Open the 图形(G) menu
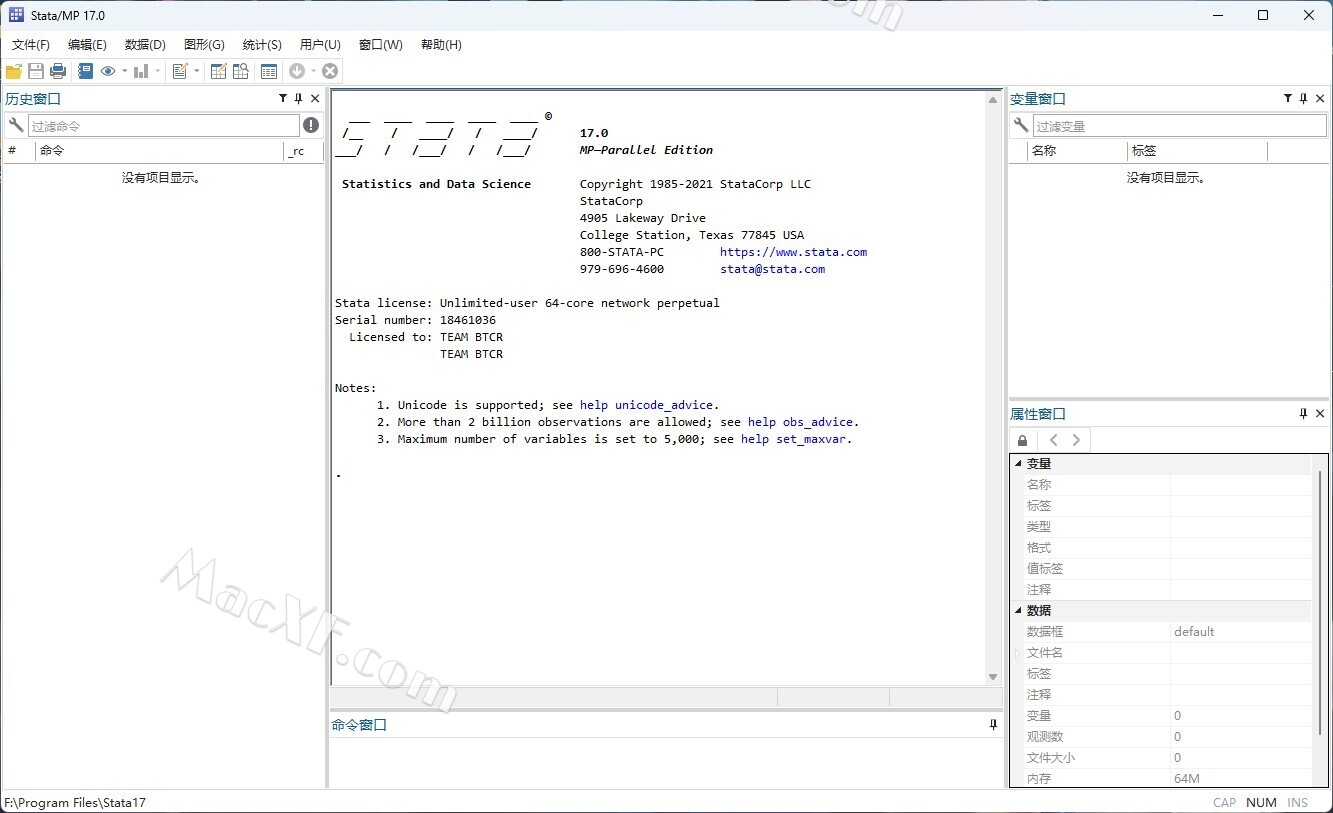 (x=204, y=45)
